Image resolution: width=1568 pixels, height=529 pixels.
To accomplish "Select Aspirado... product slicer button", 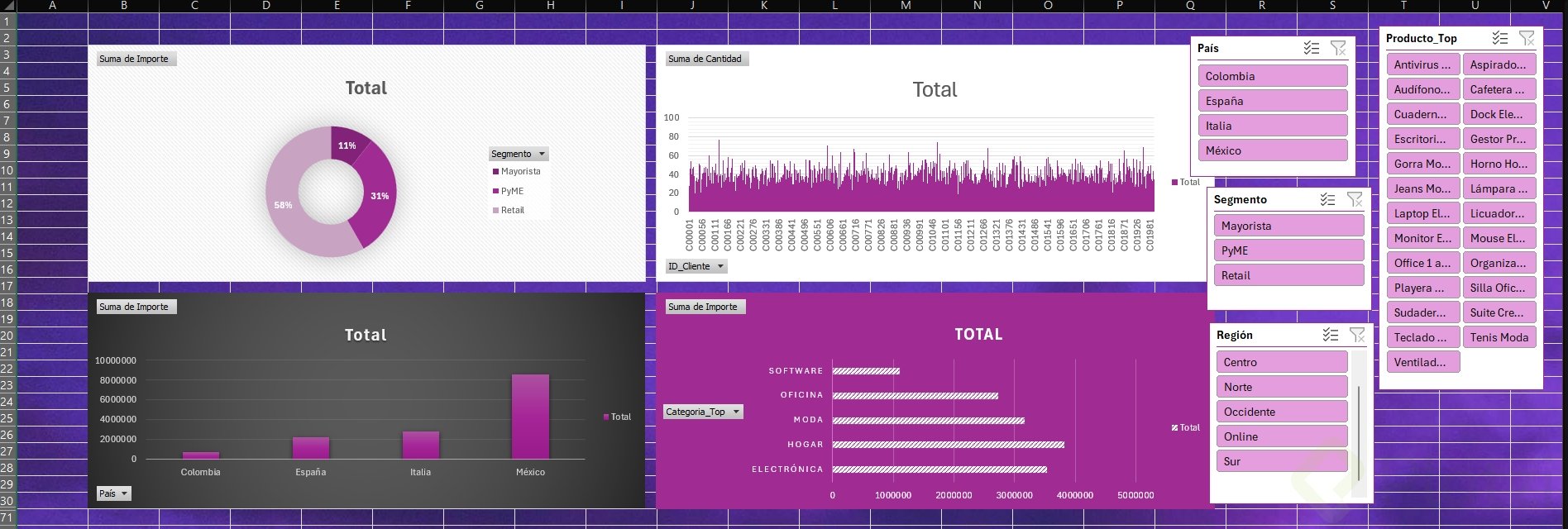I will click(1499, 64).
